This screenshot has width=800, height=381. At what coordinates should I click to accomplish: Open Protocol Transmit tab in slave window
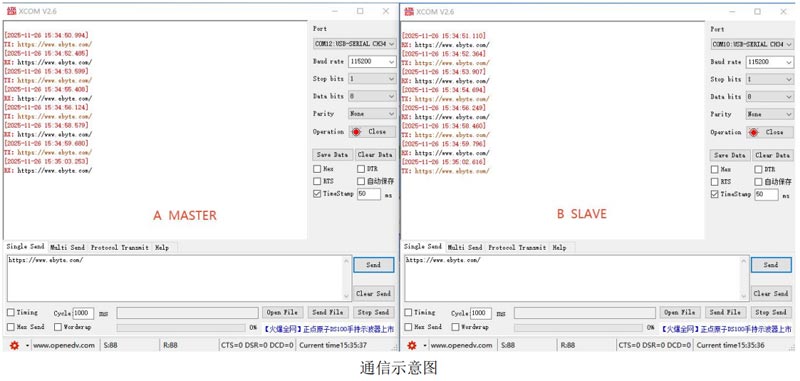[517, 247]
